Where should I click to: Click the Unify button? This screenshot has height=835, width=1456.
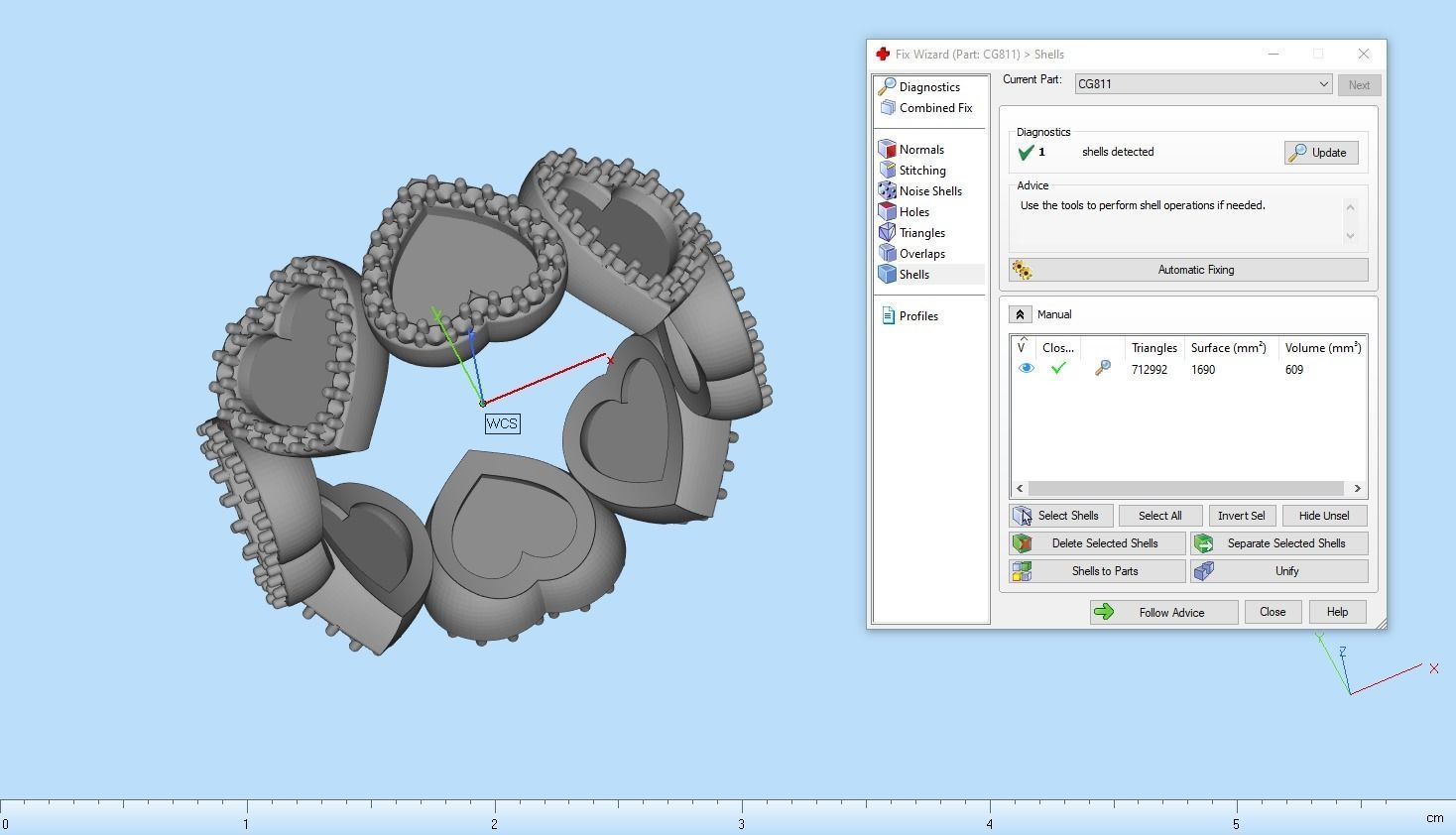click(1279, 571)
